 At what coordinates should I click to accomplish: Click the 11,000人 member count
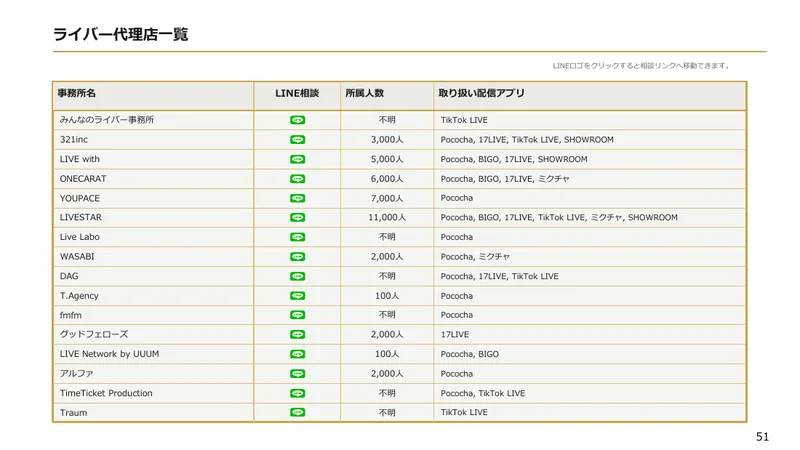(x=387, y=217)
